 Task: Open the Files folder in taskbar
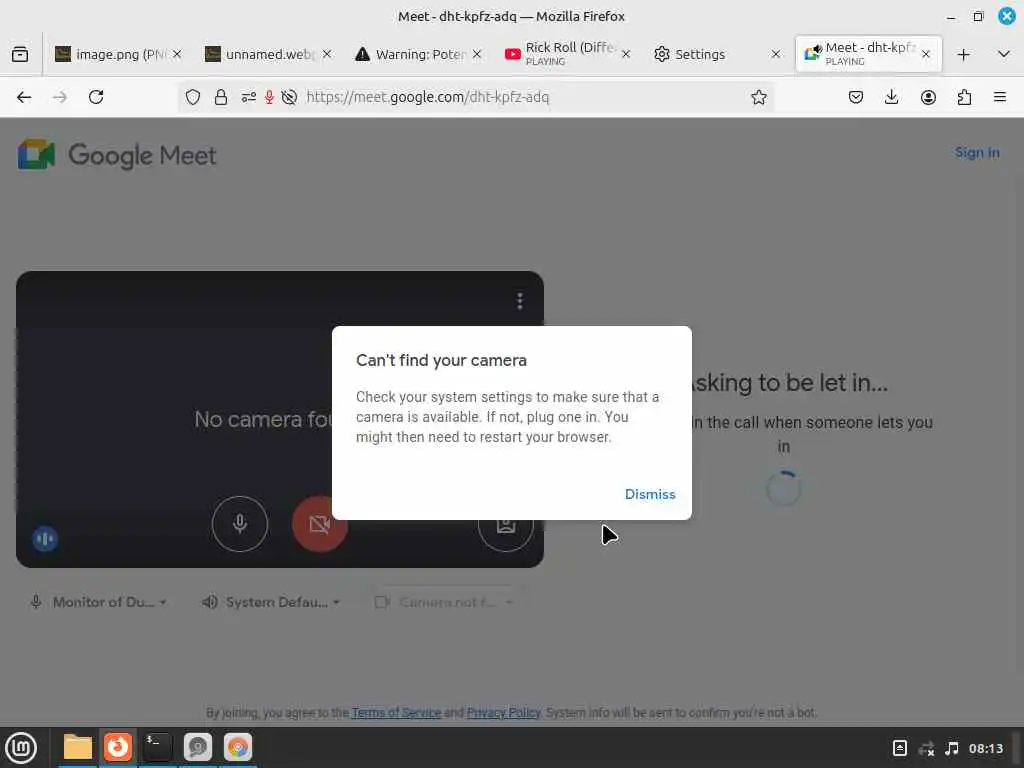[x=78, y=747]
